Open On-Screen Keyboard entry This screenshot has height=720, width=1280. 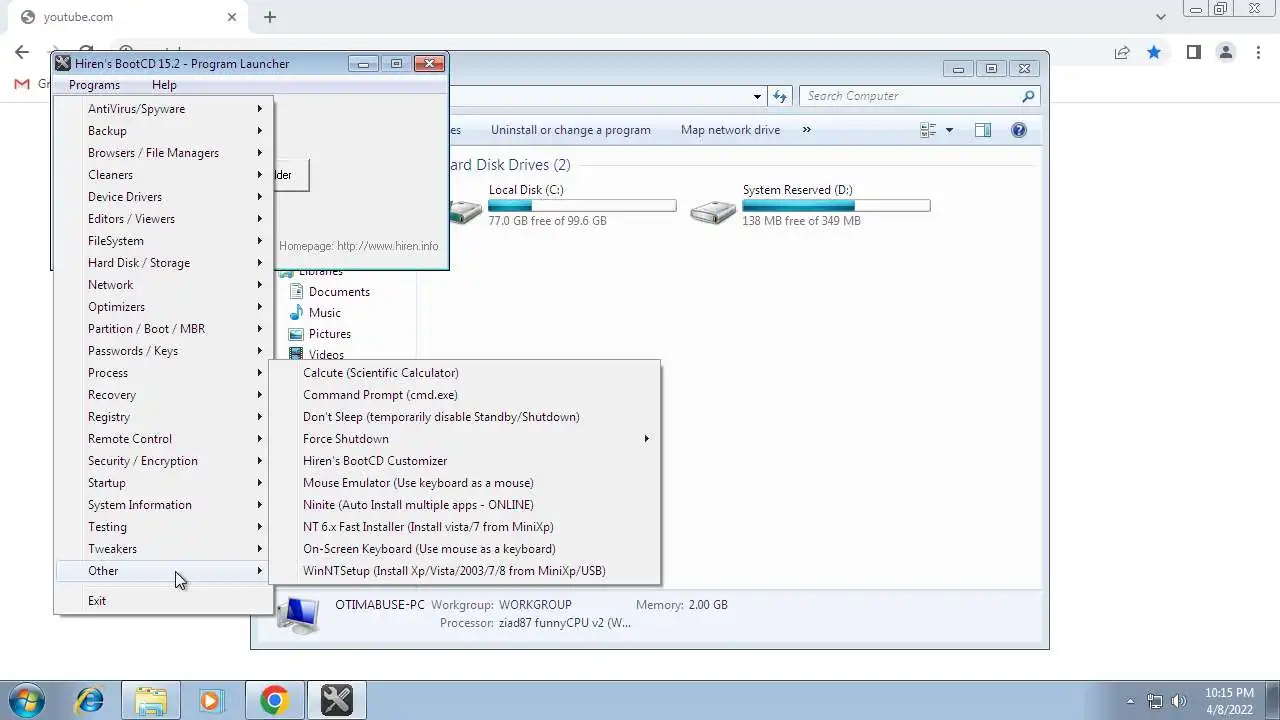(464, 549)
